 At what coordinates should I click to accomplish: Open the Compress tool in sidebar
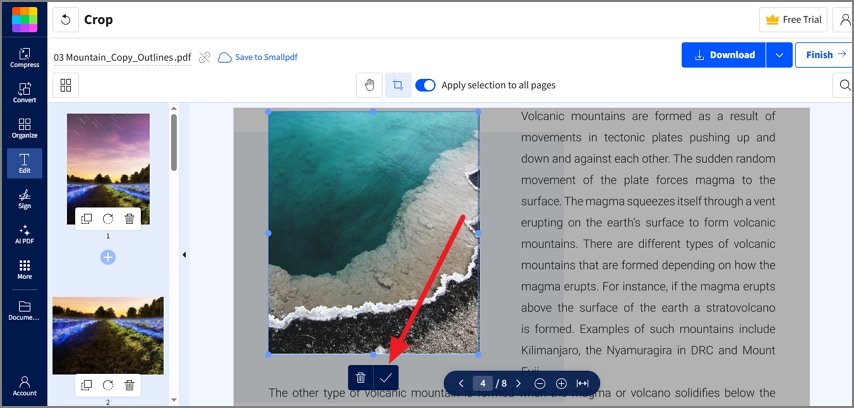pos(25,58)
